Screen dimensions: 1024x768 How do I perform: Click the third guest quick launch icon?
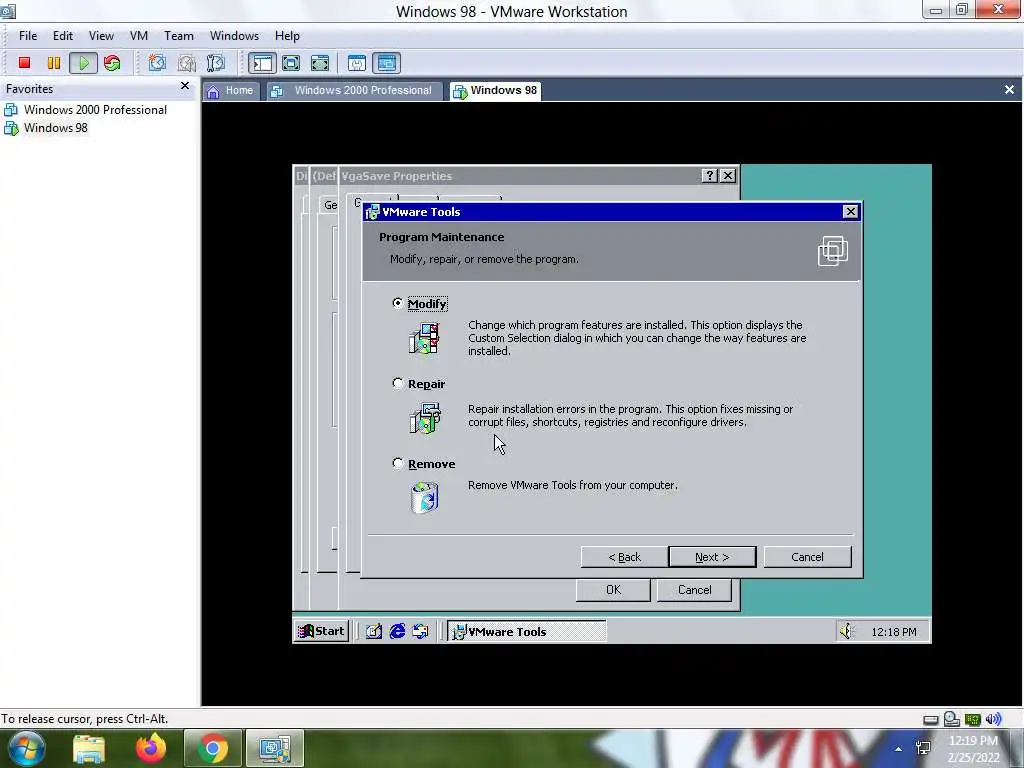point(421,631)
